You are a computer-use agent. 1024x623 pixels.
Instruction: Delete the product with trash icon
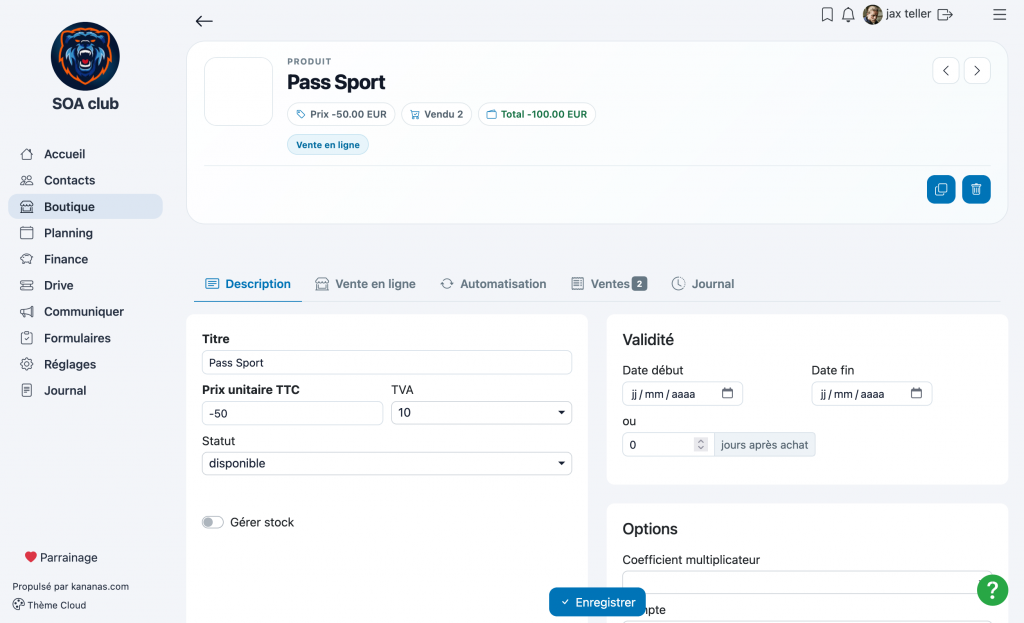tap(976, 189)
